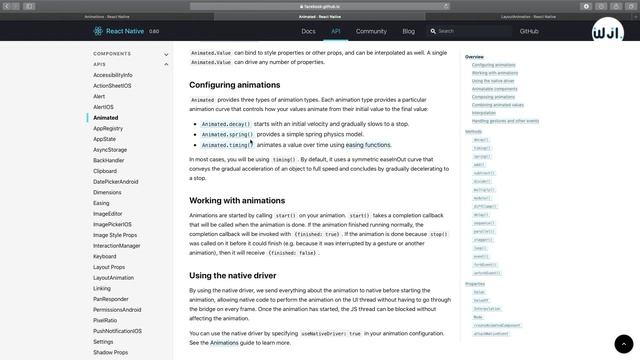The image size is (640, 360).
Task: Open AccessibilityInfo in the sidebar
Action: coord(113,75)
